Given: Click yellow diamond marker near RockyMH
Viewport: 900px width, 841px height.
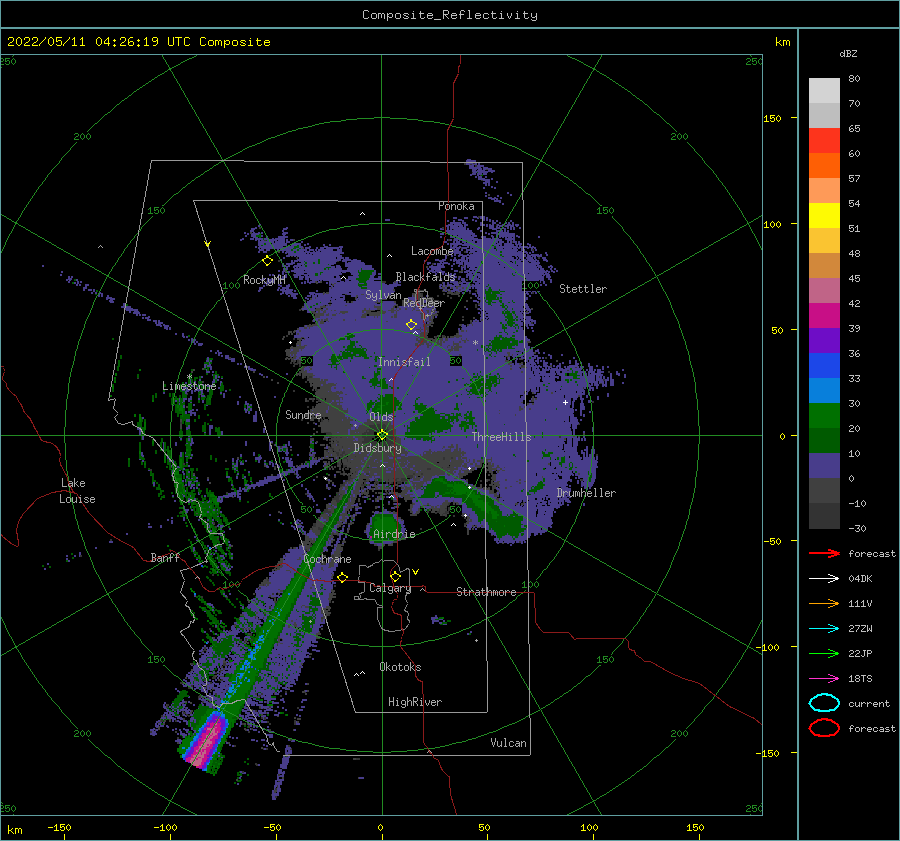Looking at the screenshot, I should (x=267, y=261).
